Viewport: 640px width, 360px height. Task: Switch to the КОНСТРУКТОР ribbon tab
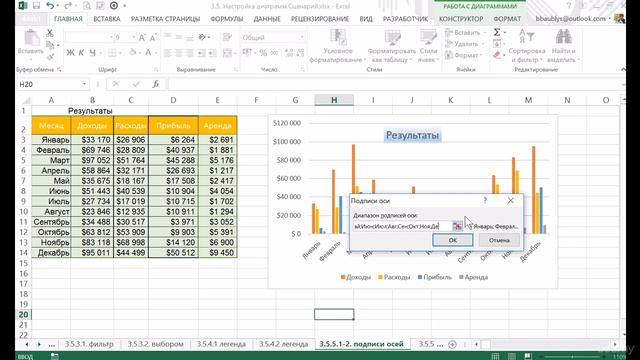click(x=461, y=19)
